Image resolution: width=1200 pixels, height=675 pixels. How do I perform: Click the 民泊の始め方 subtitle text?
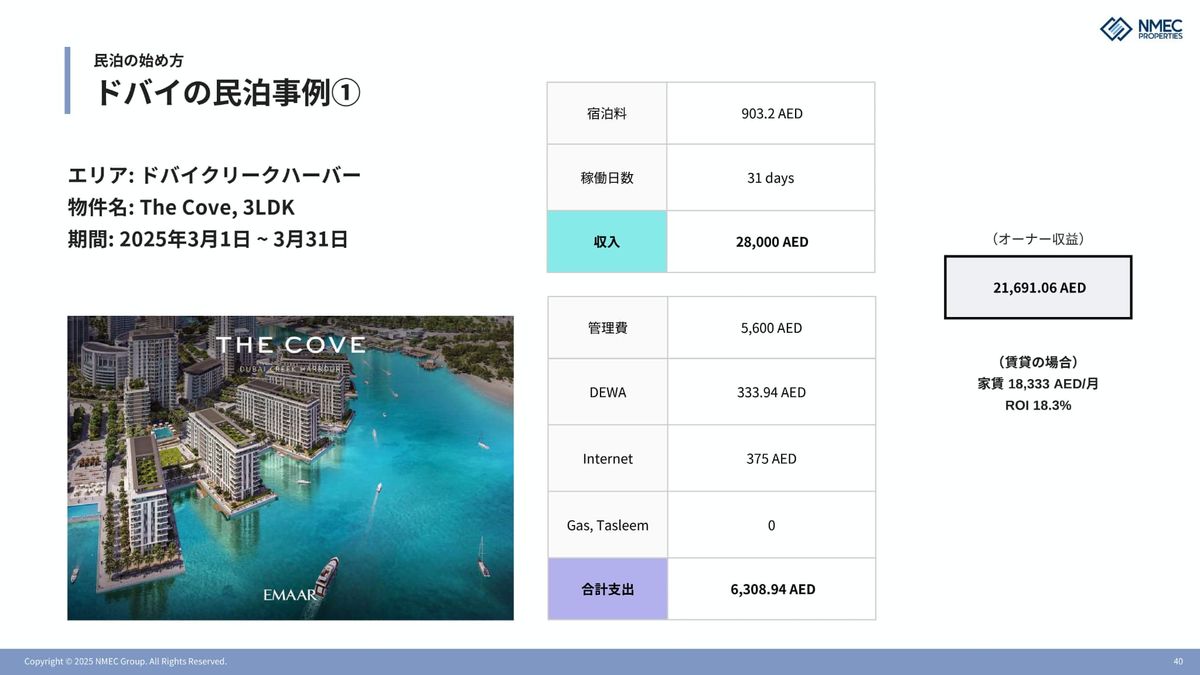click(x=138, y=61)
